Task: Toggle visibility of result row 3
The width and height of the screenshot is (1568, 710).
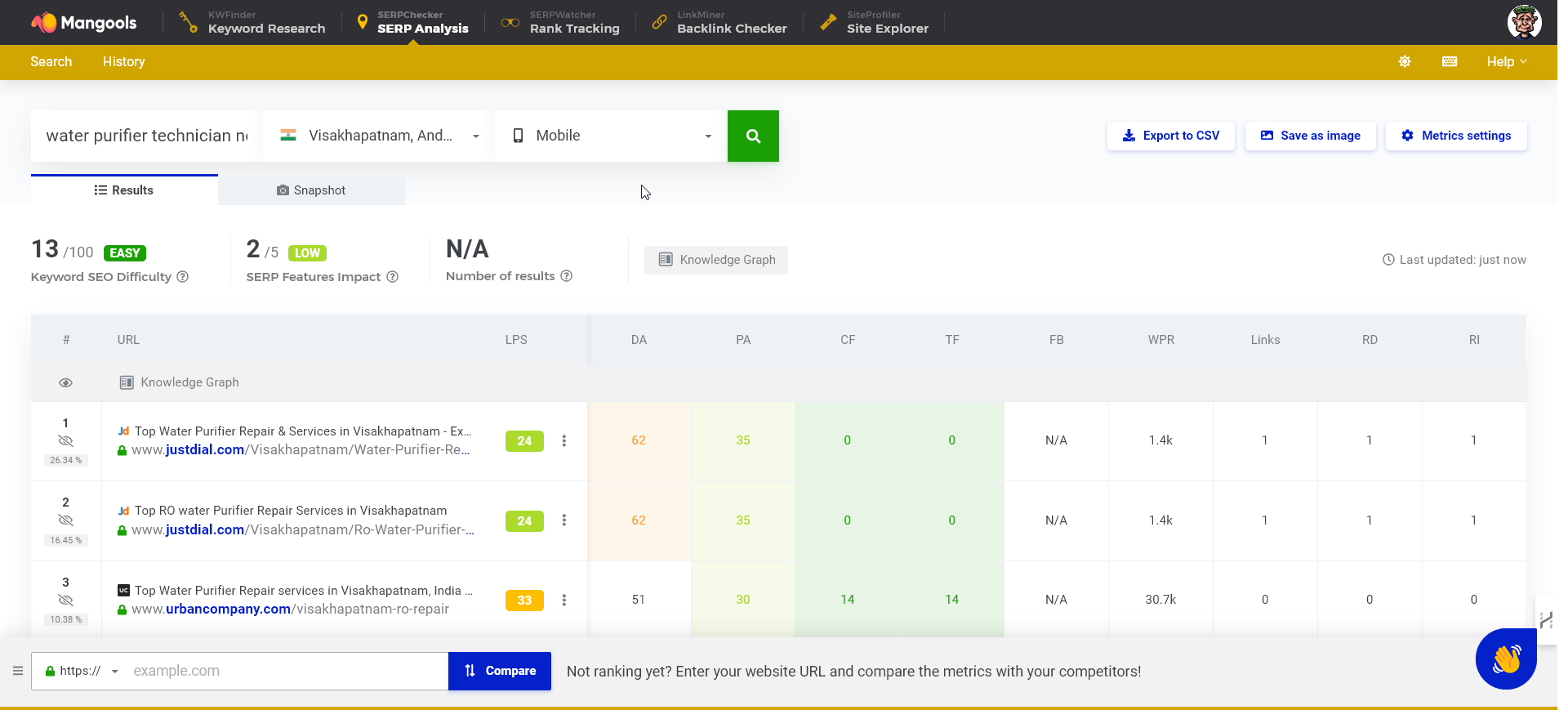Action: click(x=66, y=601)
